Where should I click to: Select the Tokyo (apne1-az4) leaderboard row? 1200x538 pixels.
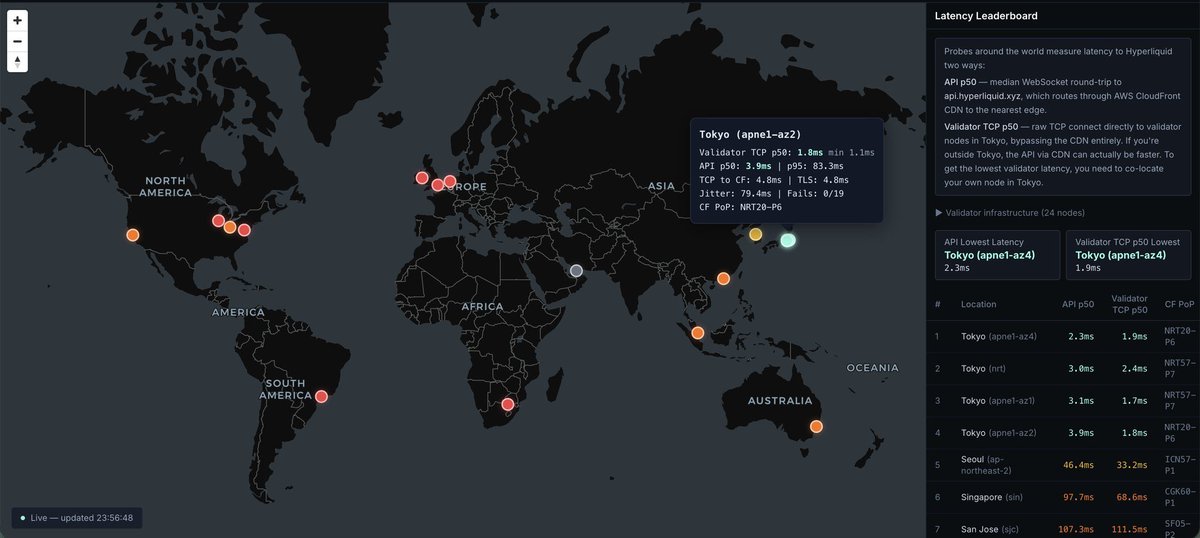[x=1063, y=336]
